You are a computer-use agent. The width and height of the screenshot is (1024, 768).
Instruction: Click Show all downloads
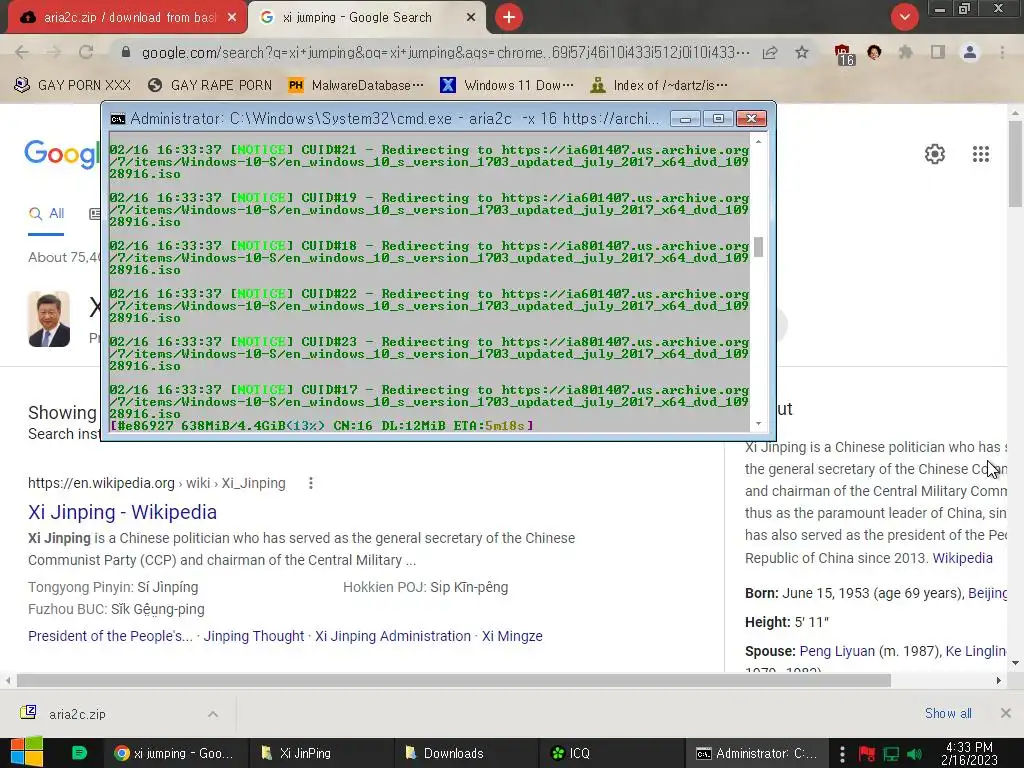tap(948, 713)
